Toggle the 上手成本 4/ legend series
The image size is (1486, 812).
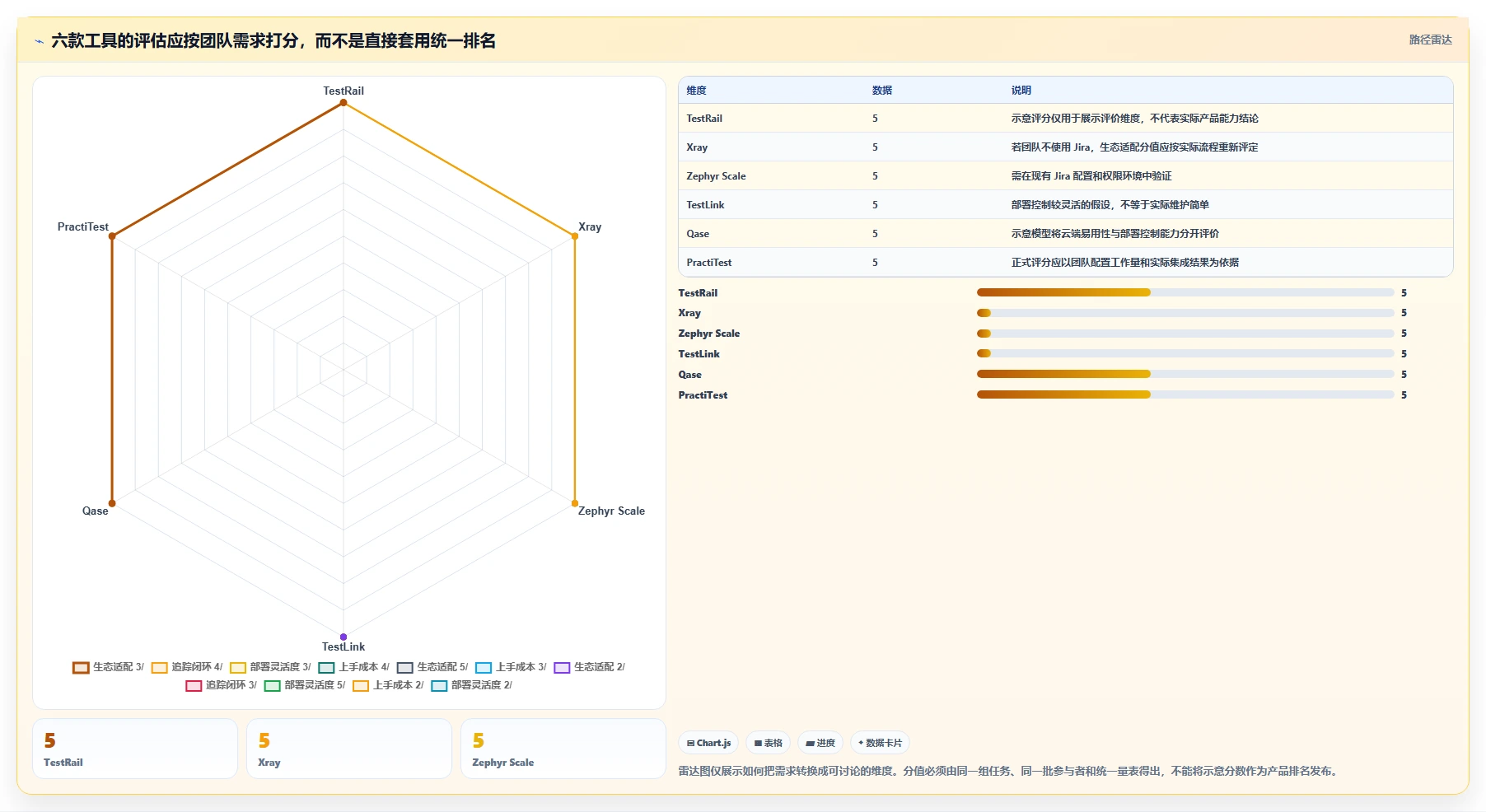[353, 667]
